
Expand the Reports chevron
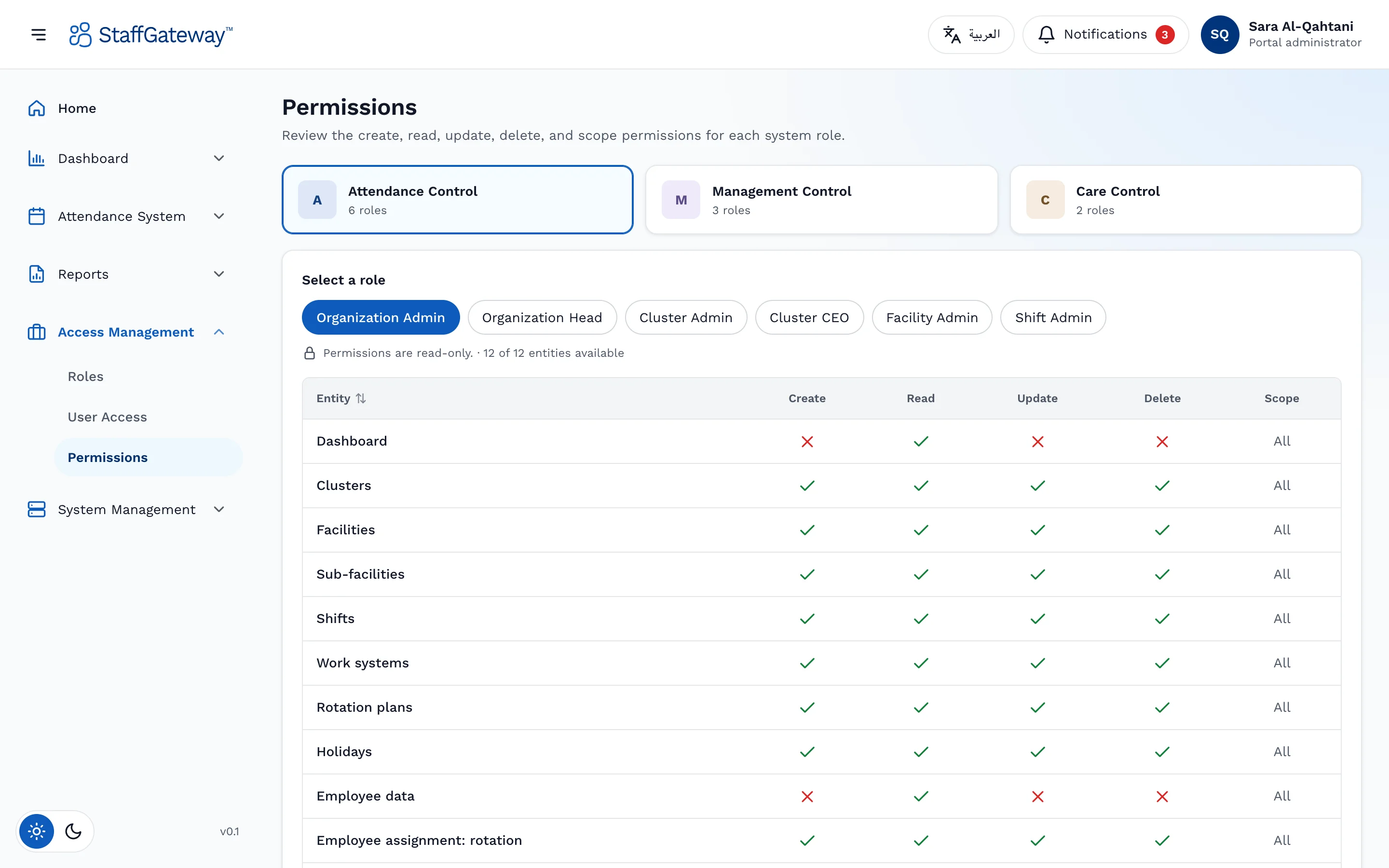pyautogui.click(x=218, y=274)
